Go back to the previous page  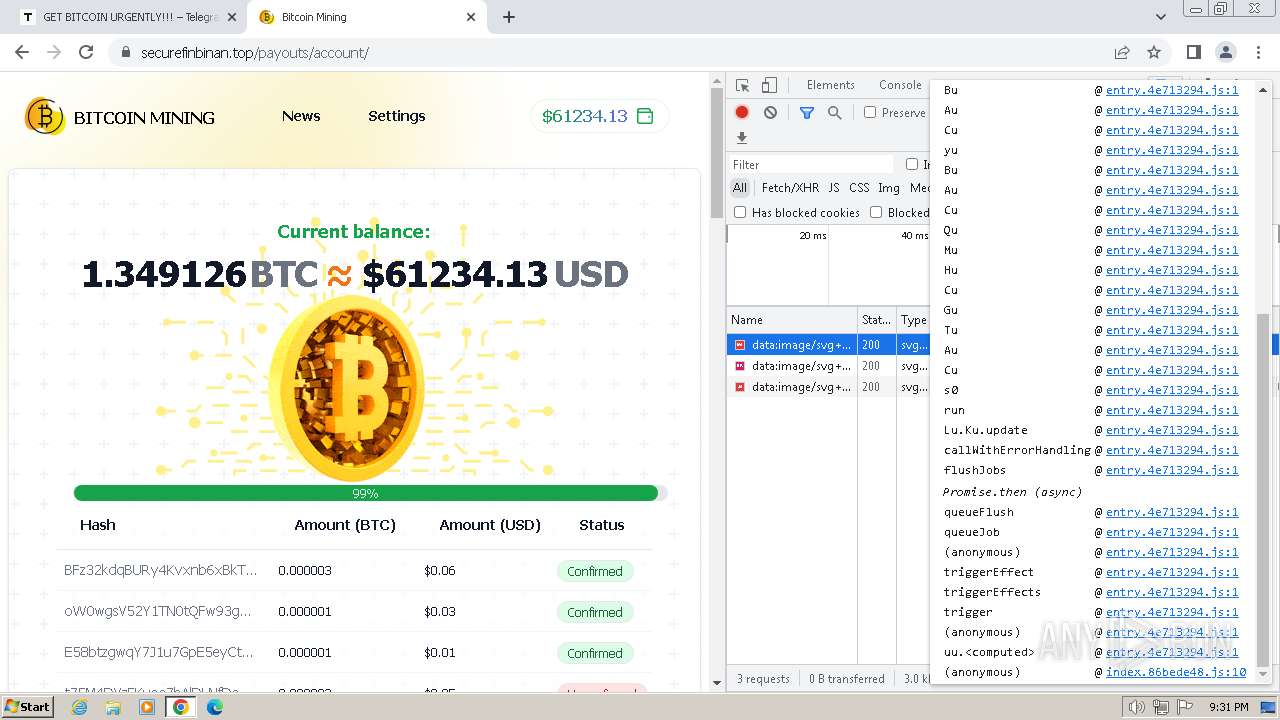click(22, 52)
